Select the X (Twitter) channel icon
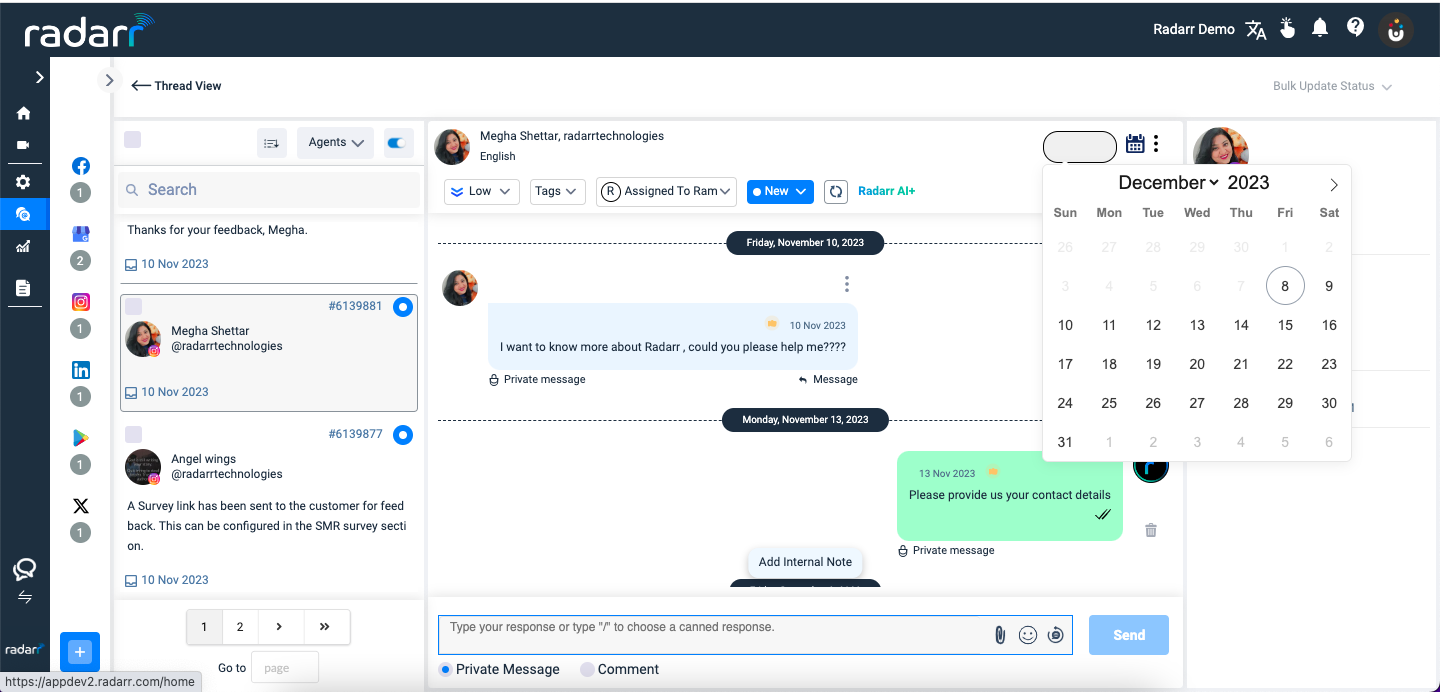Viewport: 1440px width, 692px height. click(81, 506)
